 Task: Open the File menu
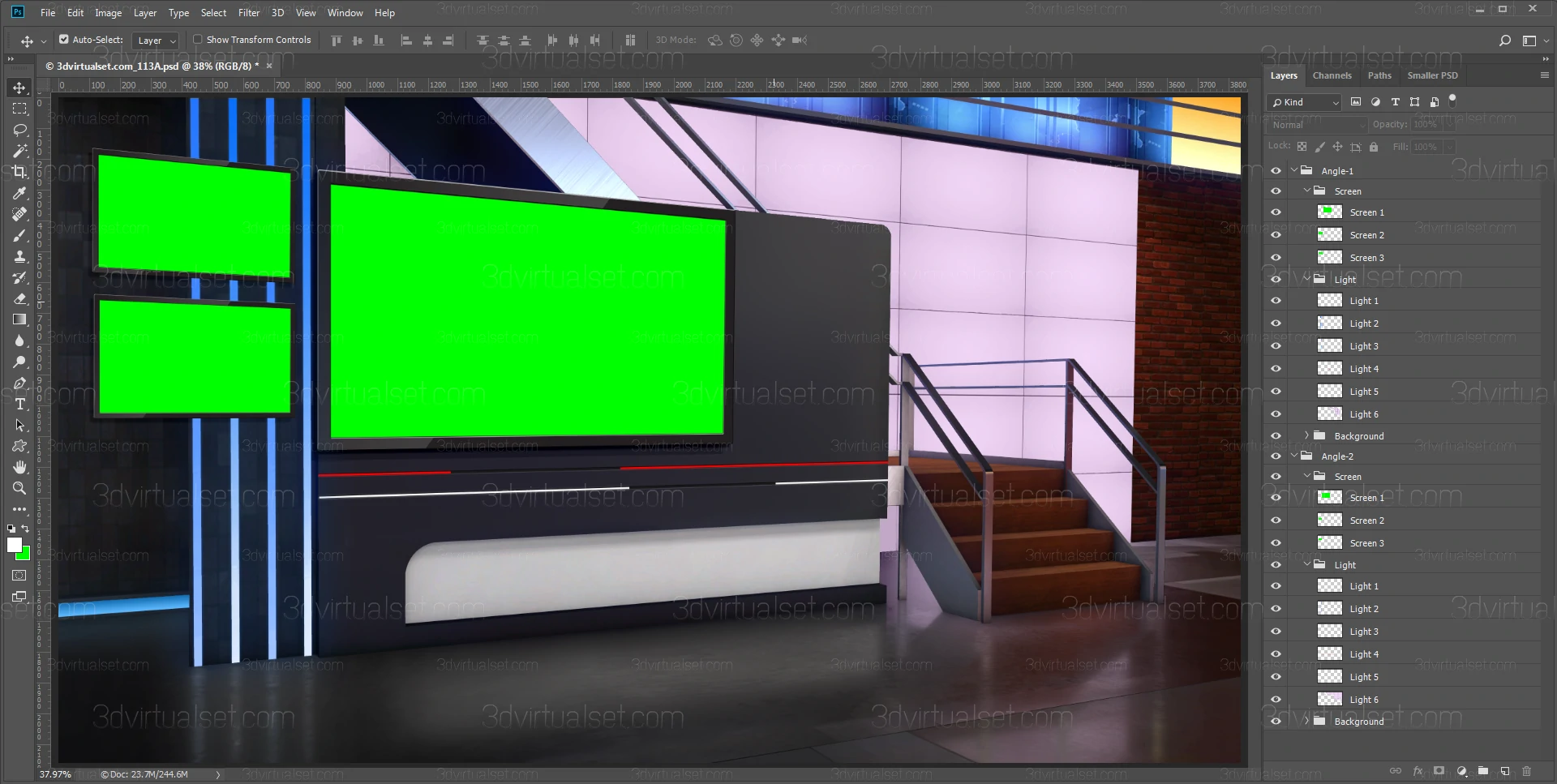[48, 12]
